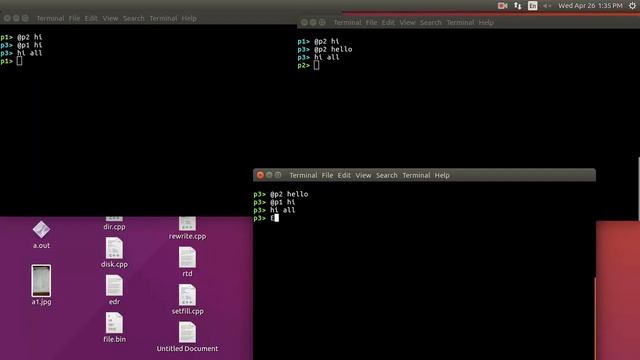Image resolution: width=640 pixels, height=360 pixels.
Task: Open File menu in p1 terminal window
Action: [74, 18]
